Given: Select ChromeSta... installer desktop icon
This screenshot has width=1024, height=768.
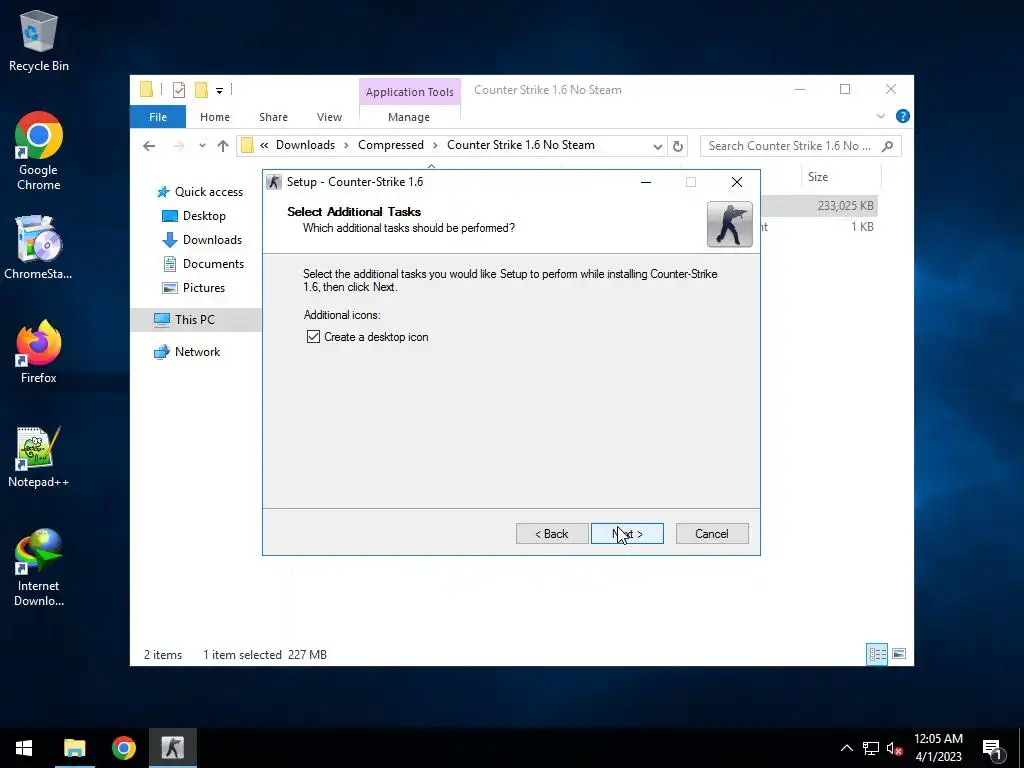Looking at the screenshot, I should coord(38,248).
